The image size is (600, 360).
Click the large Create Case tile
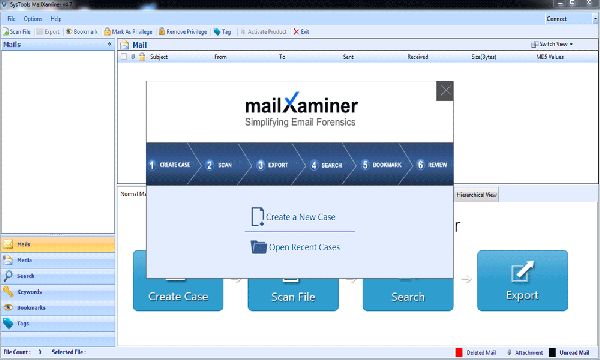[x=178, y=294]
